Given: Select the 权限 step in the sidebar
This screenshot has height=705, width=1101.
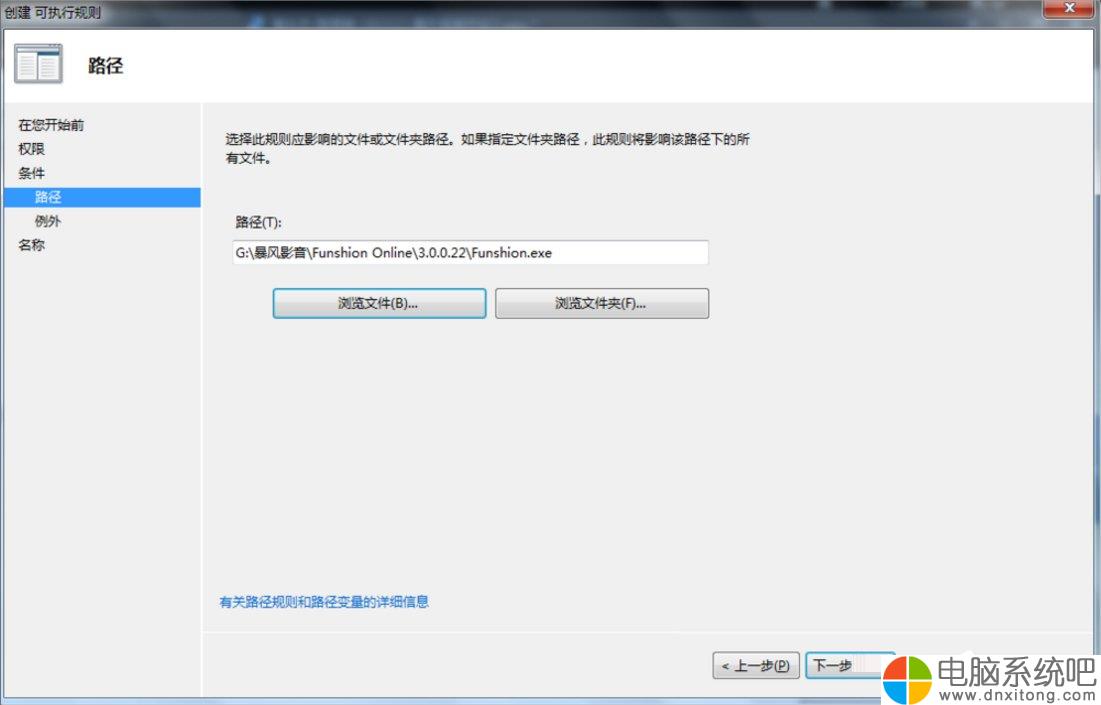Looking at the screenshot, I should (x=31, y=149).
